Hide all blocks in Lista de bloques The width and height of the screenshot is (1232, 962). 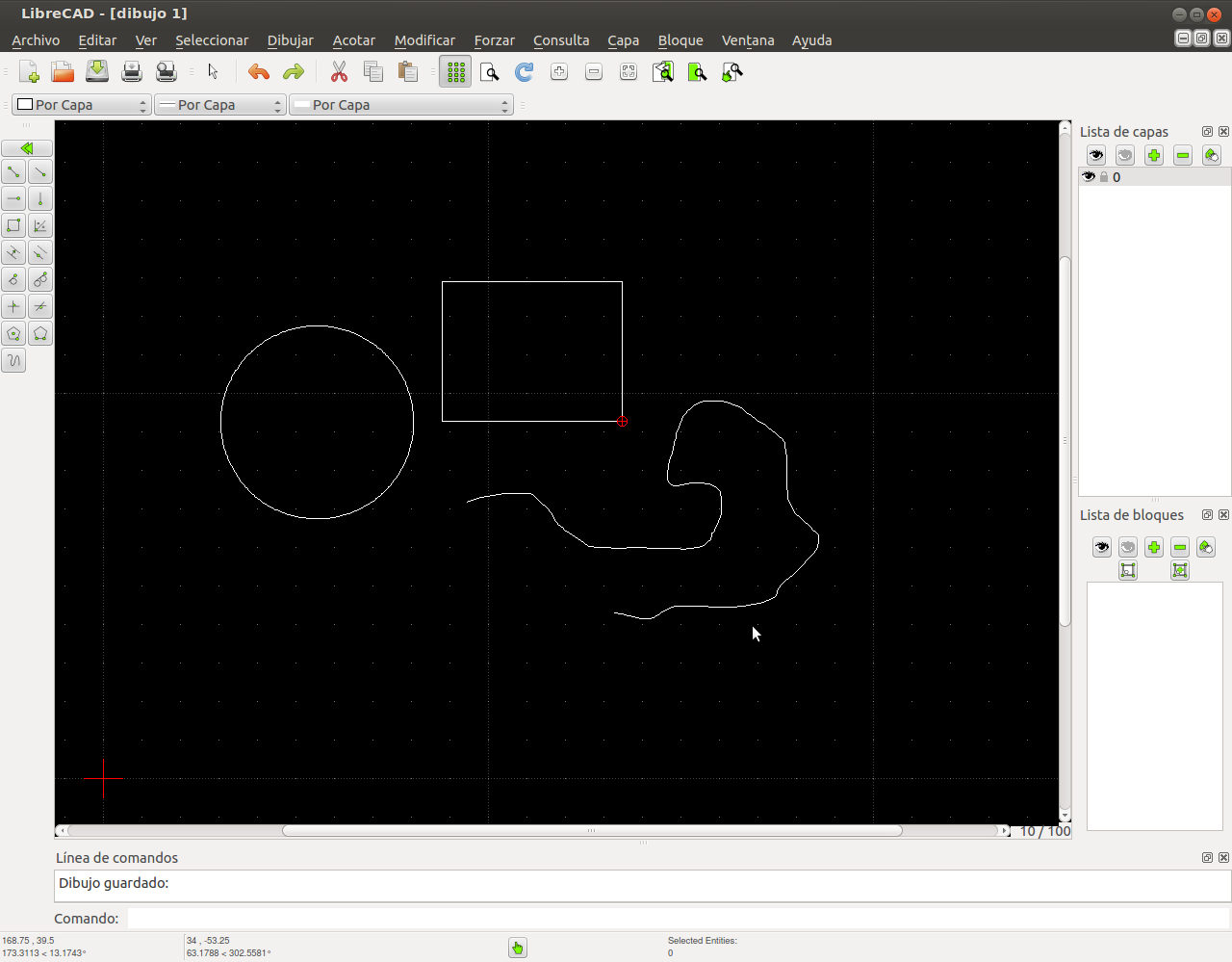pos(1128,547)
